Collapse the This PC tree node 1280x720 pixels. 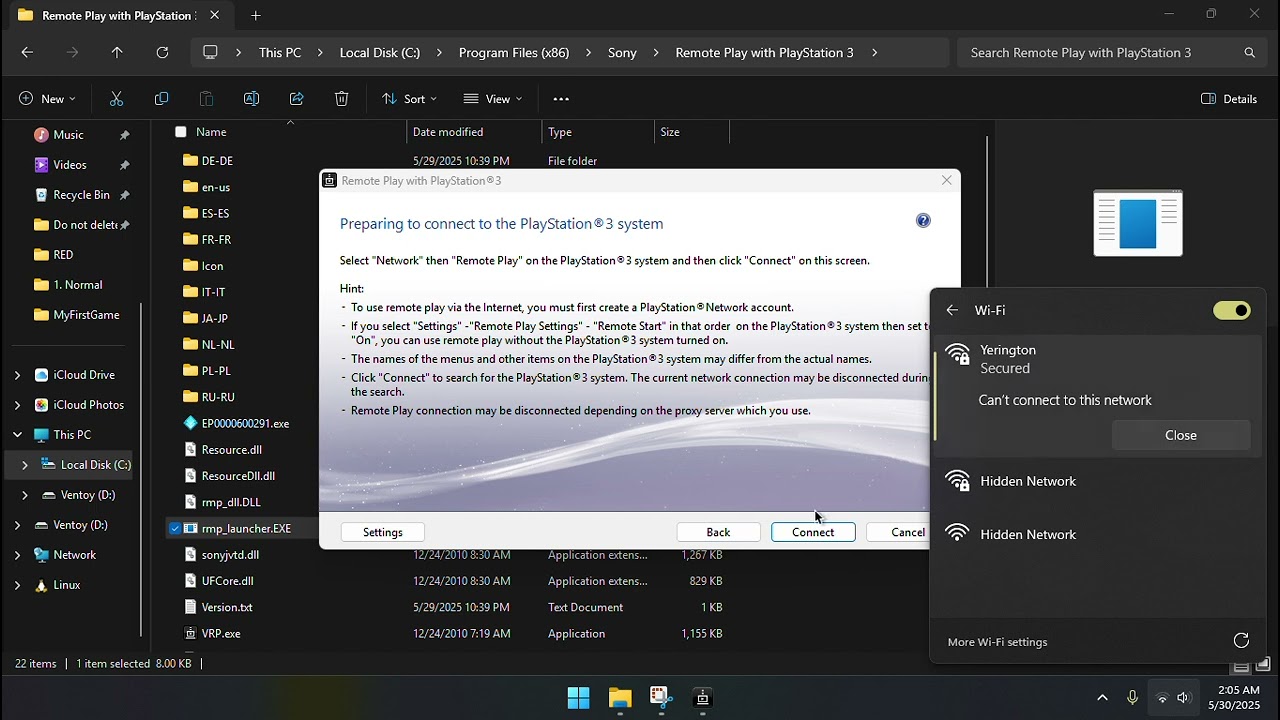point(17,435)
